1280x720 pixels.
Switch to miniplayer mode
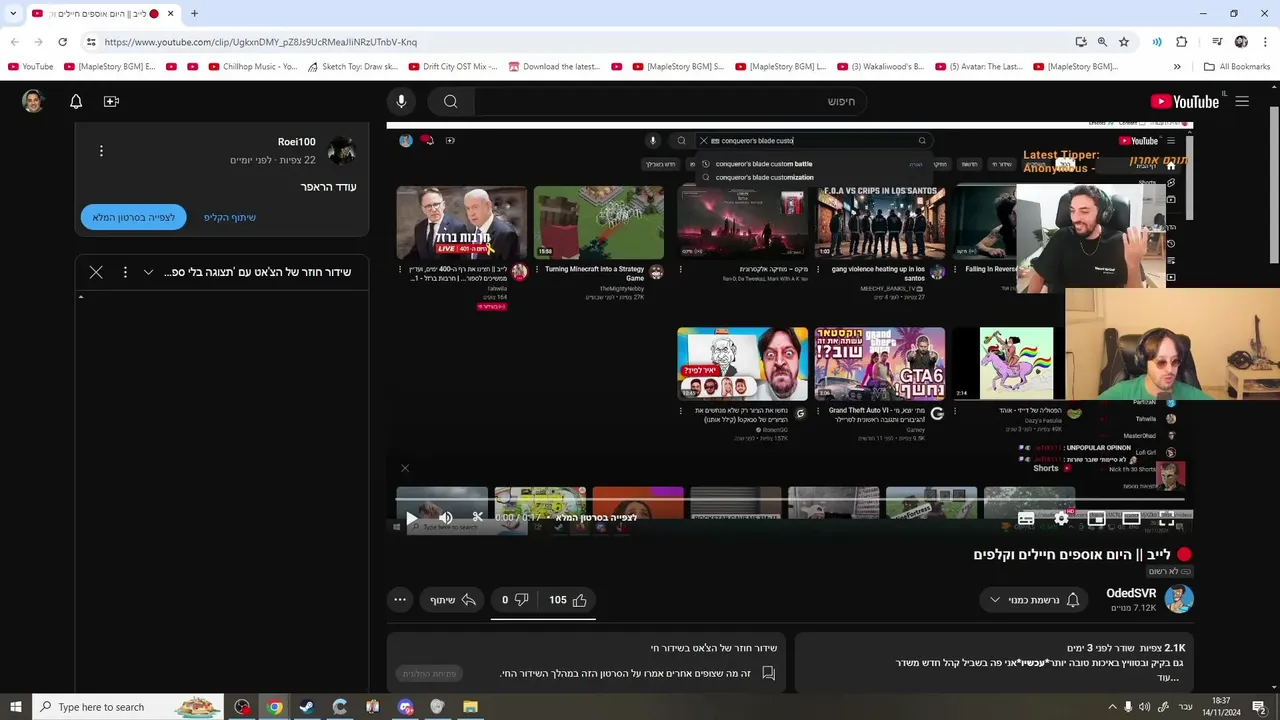(x=1097, y=518)
